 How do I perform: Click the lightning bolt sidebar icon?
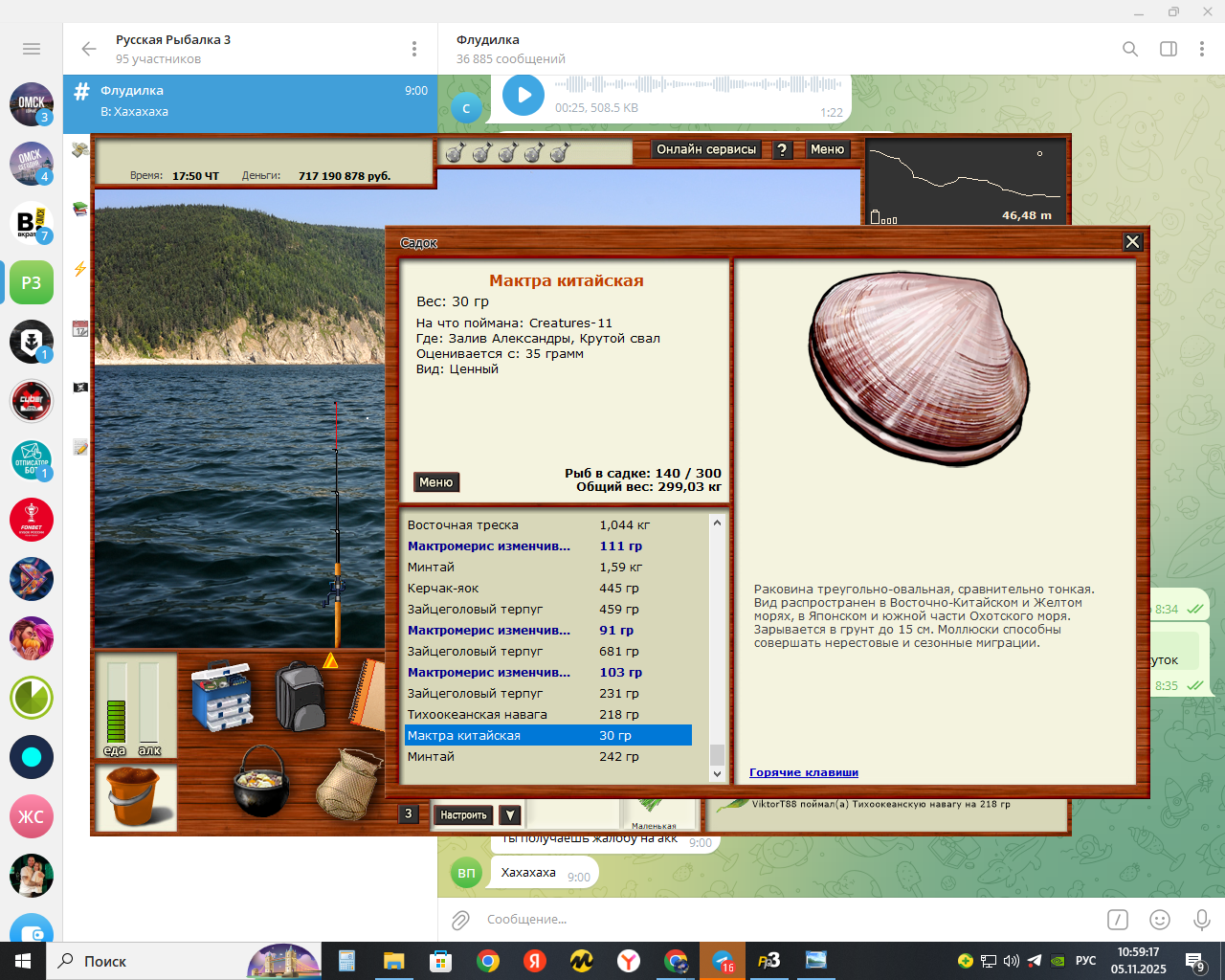point(80,269)
